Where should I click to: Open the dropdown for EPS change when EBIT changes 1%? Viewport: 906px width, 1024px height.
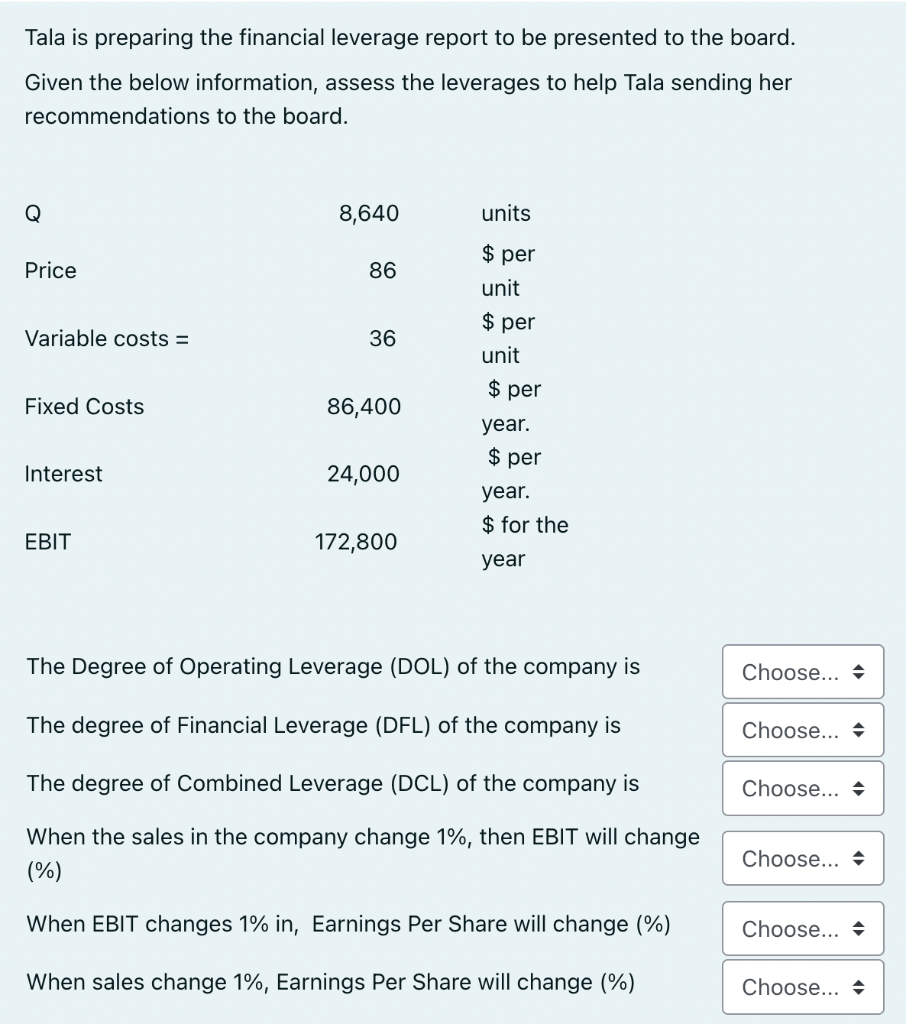point(800,929)
